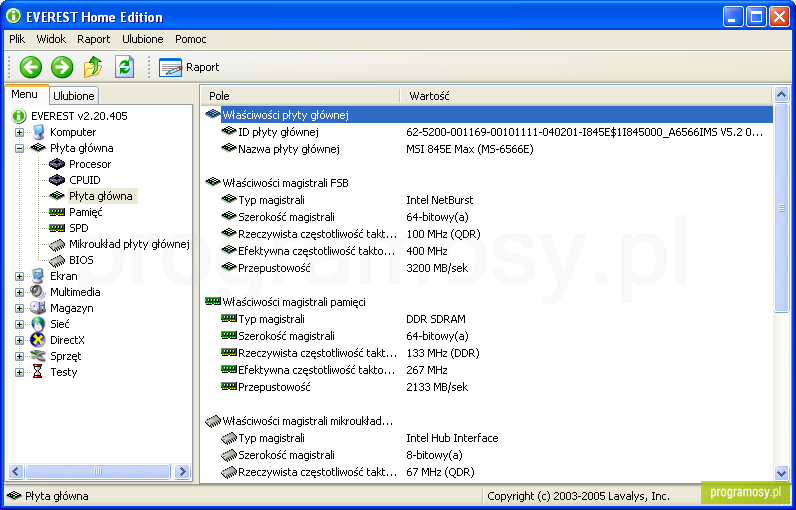
Task: Sort by the Wartość column header
Action: pos(585,96)
